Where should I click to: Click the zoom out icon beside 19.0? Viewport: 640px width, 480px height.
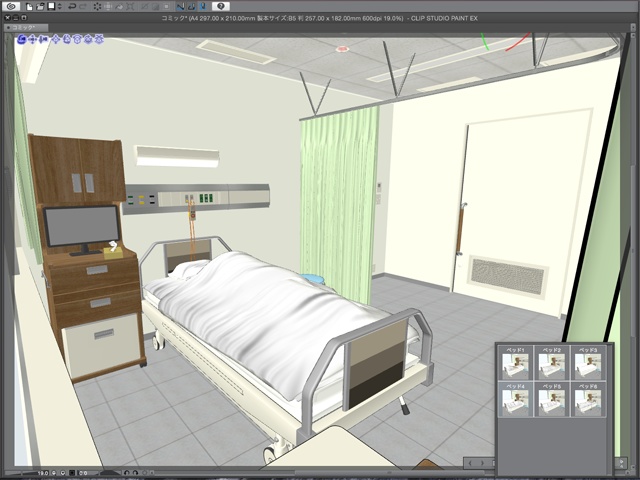tap(54, 473)
